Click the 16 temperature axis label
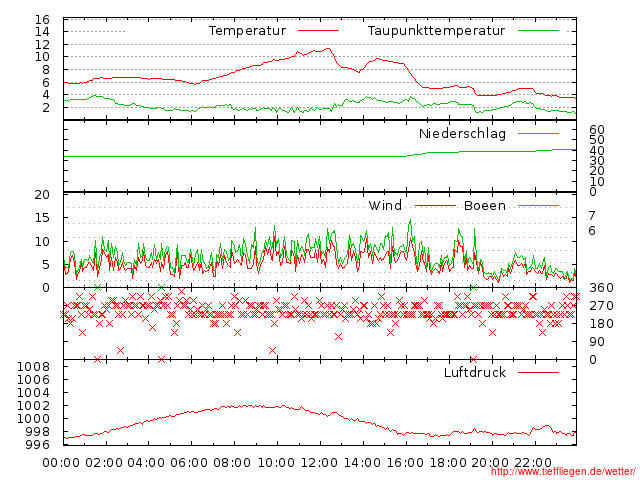 pyautogui.click(x=42, y=19)
